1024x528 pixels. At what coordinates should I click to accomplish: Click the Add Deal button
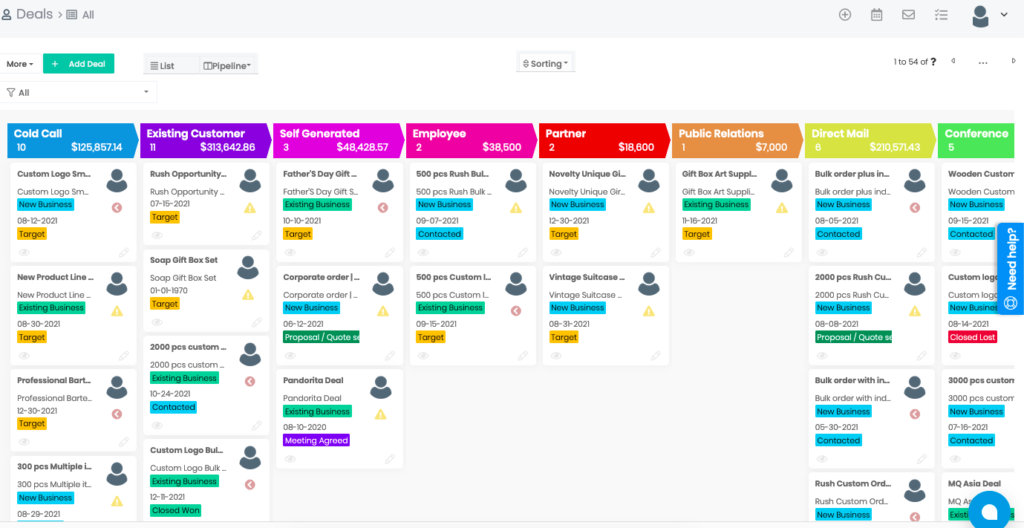[x=78, y=63]
